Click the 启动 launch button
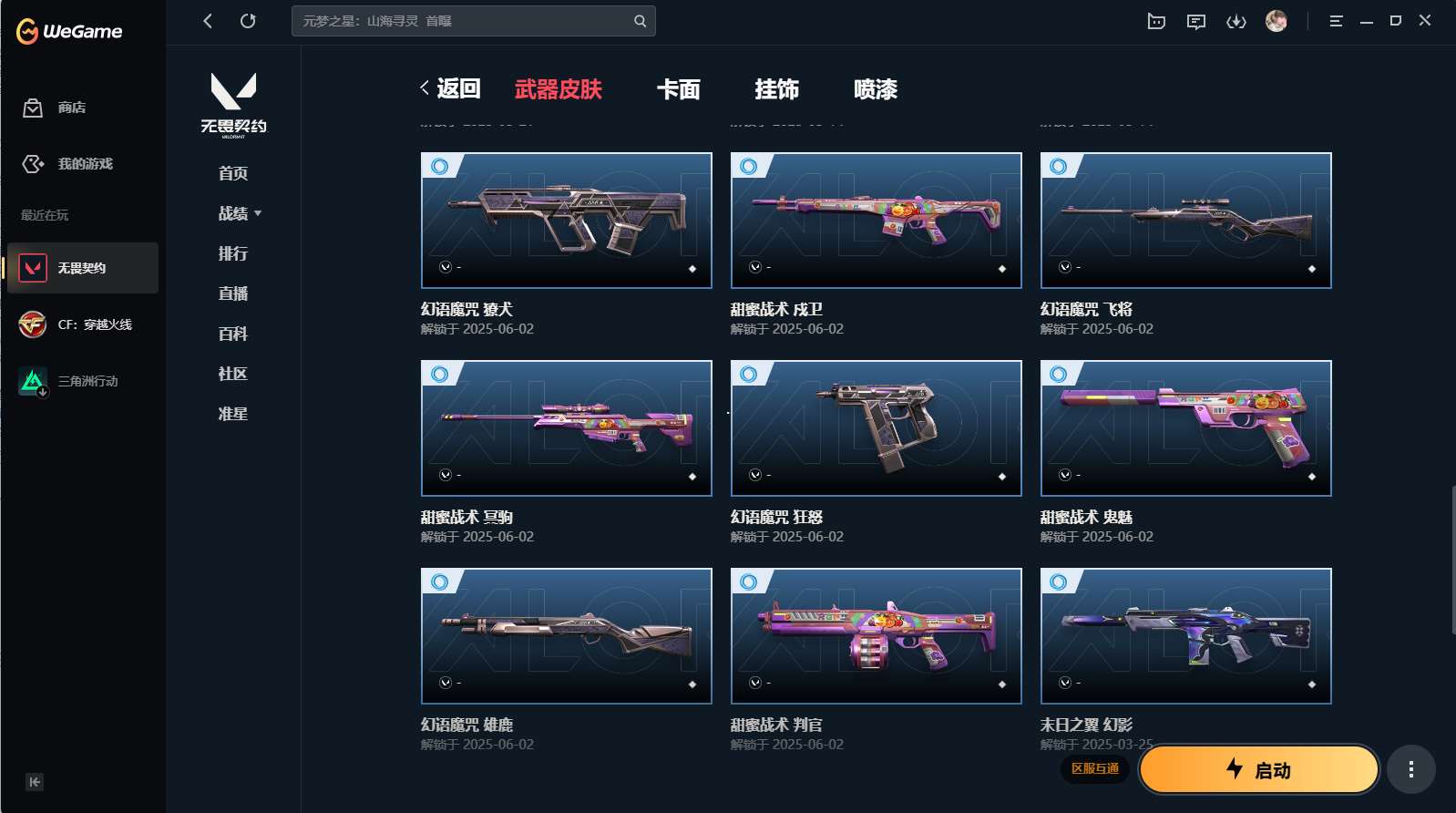 coord(1259,769)
